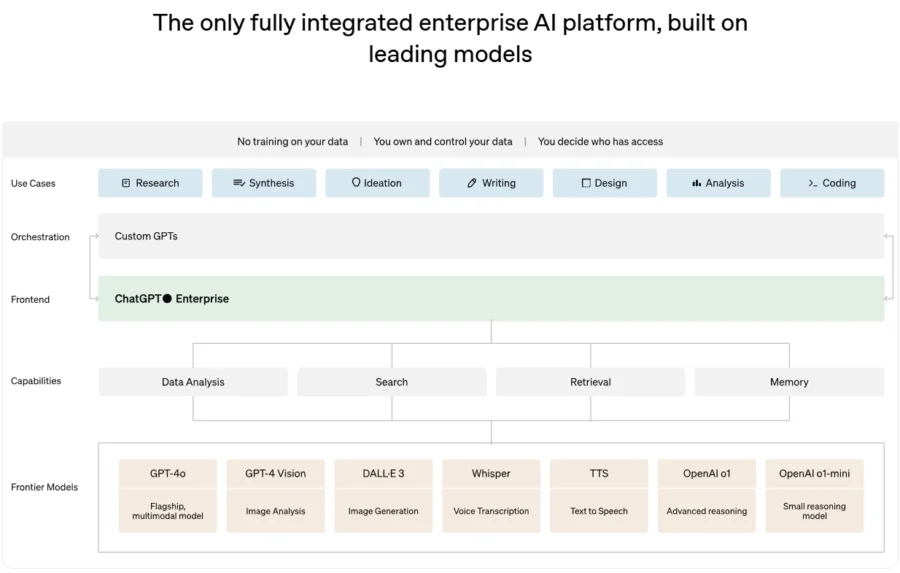Click the Research use case icon
The image size is (900, 573).
[x=126, y=183]
